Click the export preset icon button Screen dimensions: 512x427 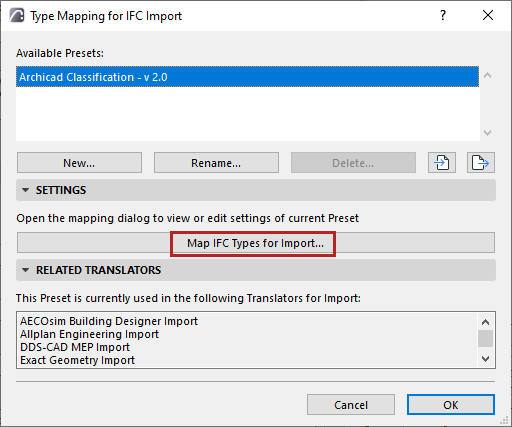(x=481, y=163)
